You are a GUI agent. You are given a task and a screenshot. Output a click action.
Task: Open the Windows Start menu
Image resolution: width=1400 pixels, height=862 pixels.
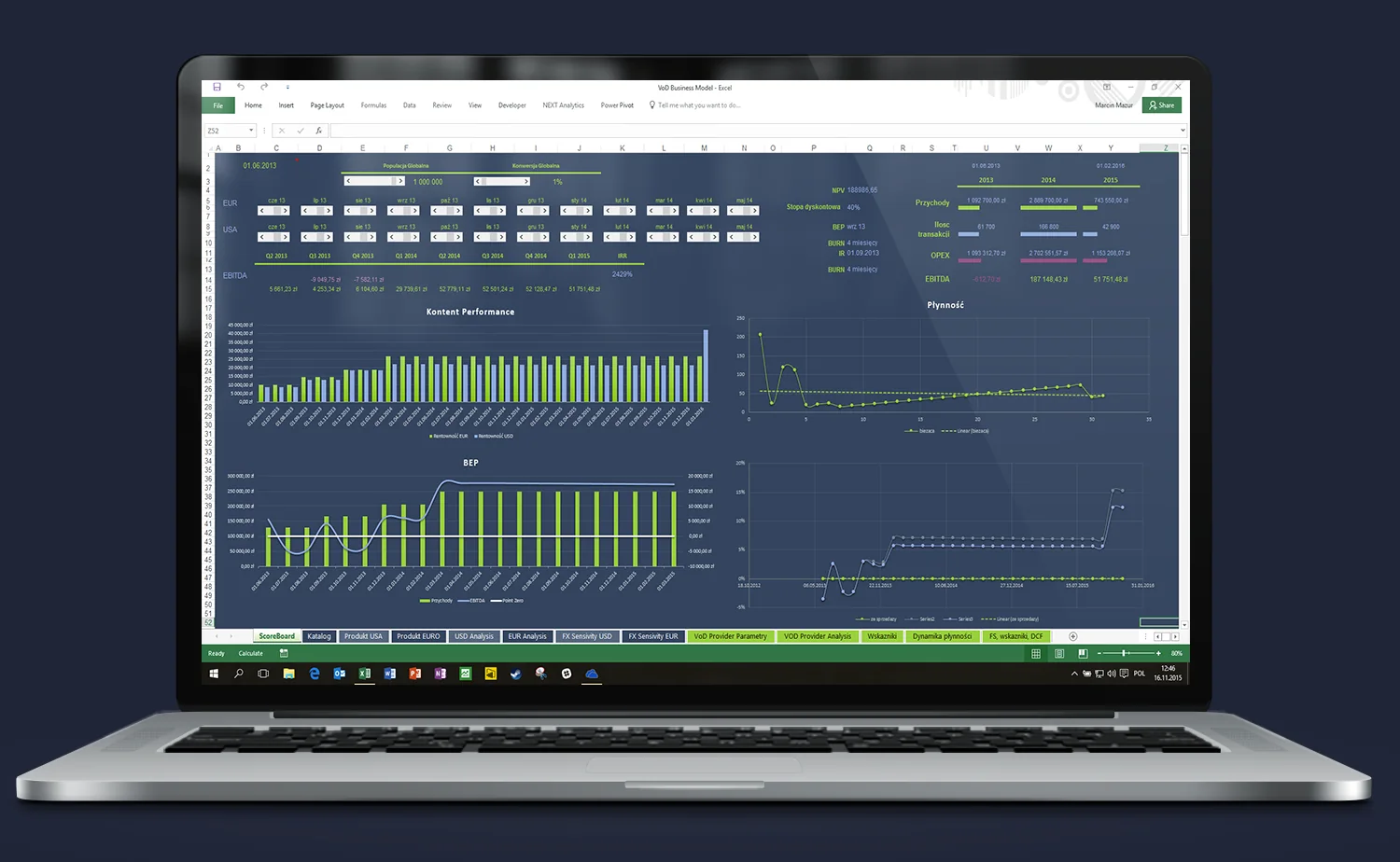tap(214, 674)
